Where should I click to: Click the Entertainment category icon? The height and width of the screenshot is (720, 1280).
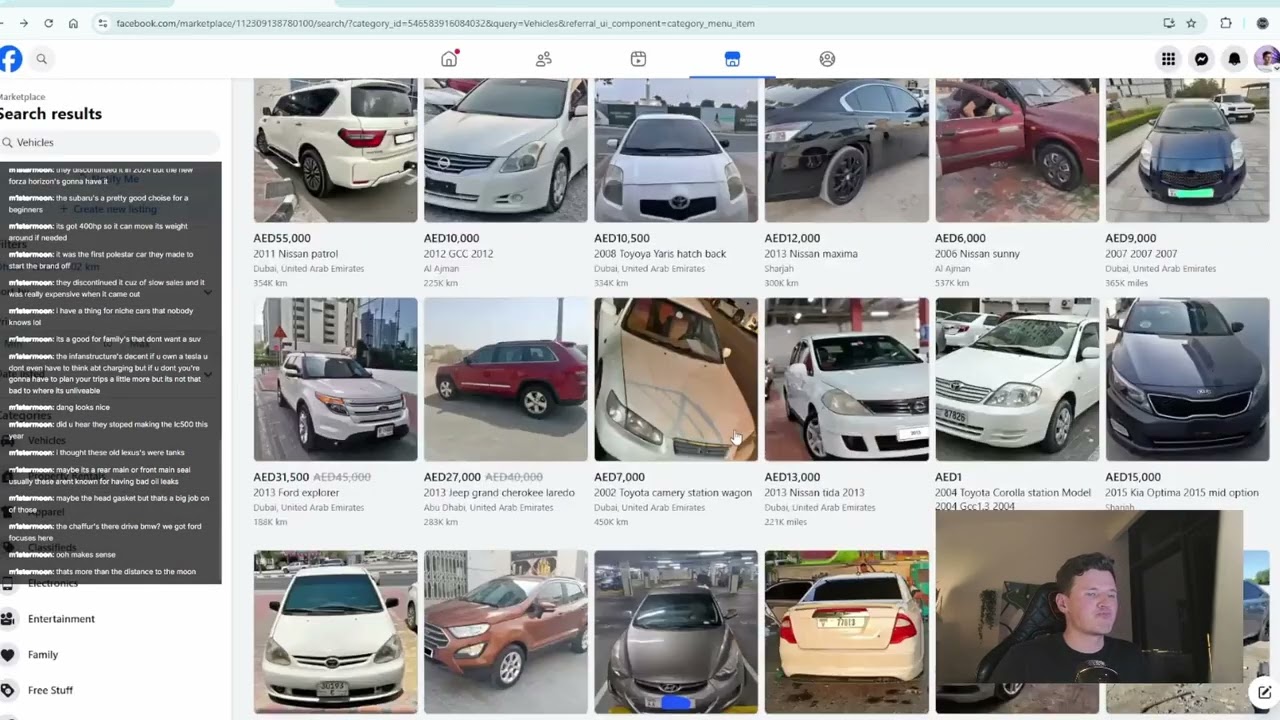click(8, 619)
